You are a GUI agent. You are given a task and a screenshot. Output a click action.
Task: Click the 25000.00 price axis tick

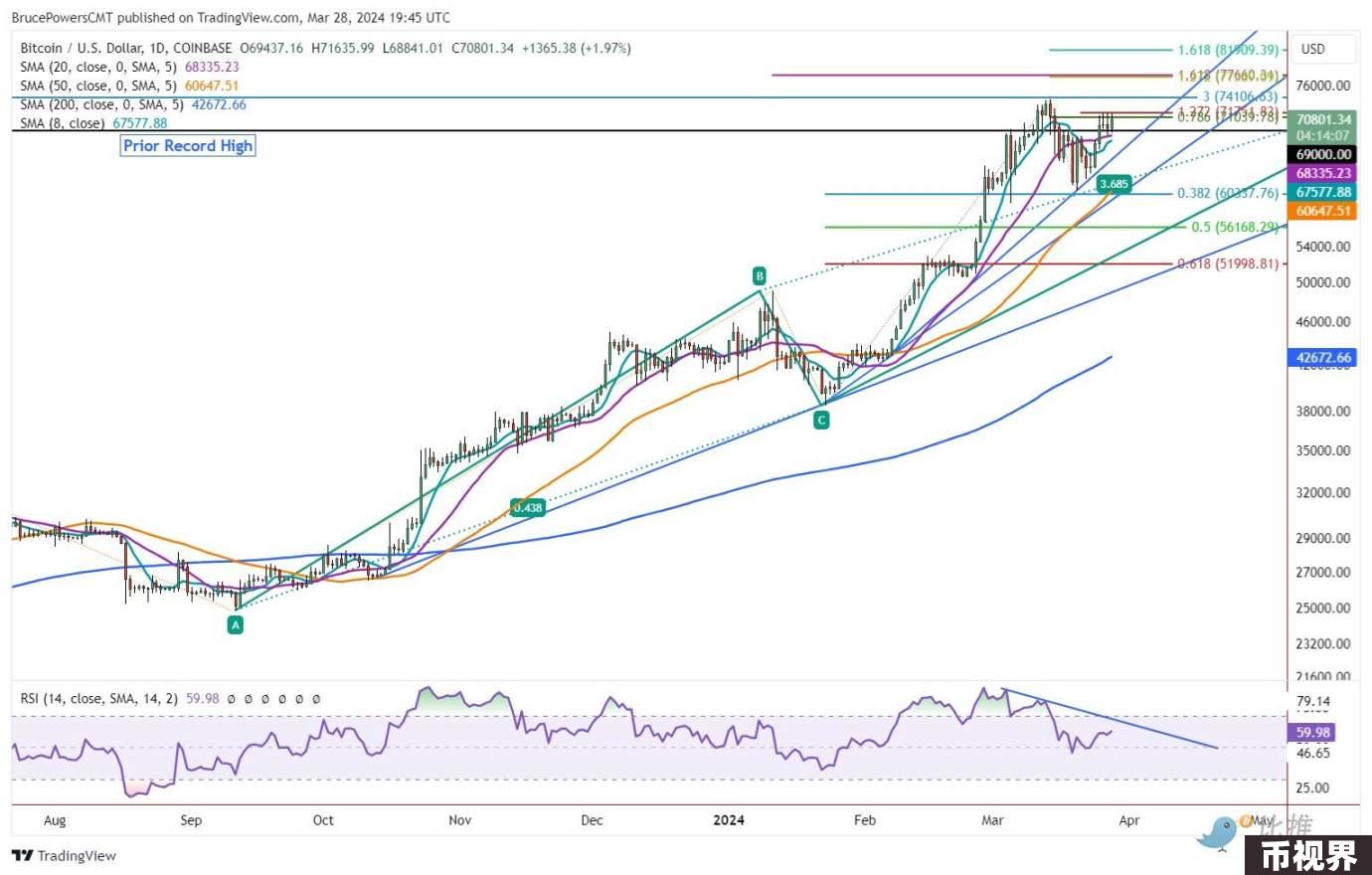pyautogui.click(x=1324, y=609)
